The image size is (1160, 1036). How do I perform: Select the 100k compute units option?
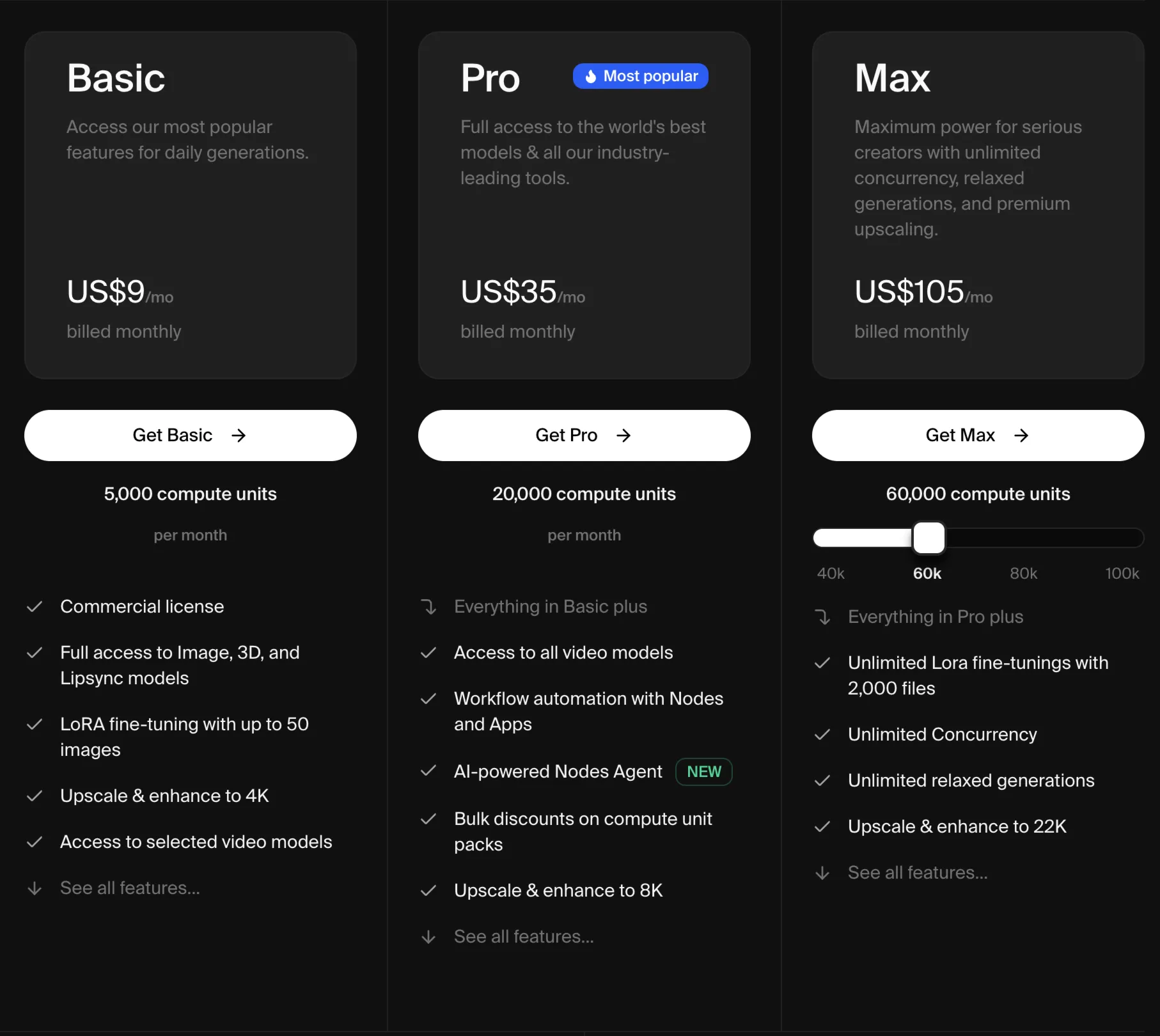tap(1122, 574)
